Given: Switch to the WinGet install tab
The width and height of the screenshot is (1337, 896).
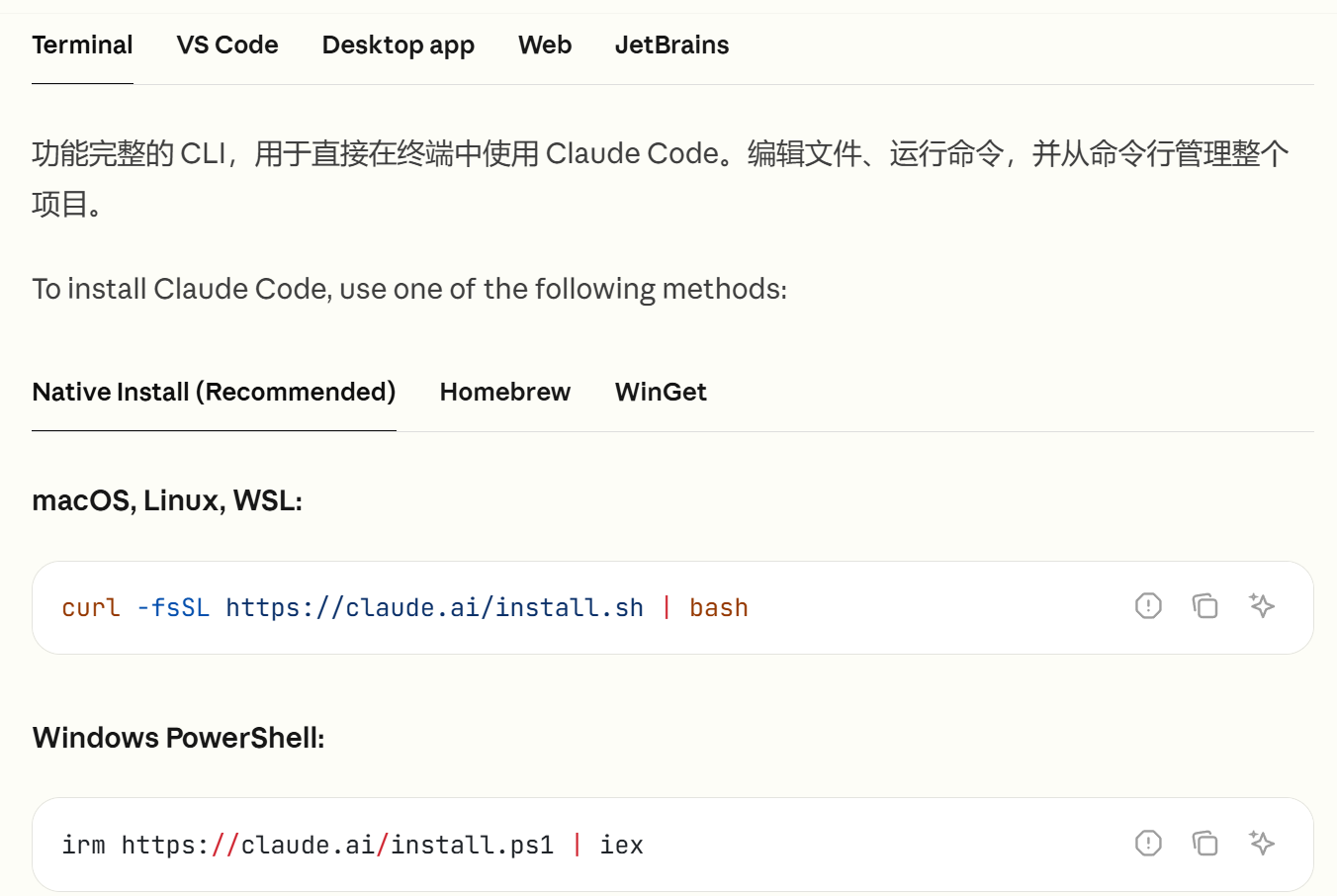Looking at the screenshot, I should point(661,393).
